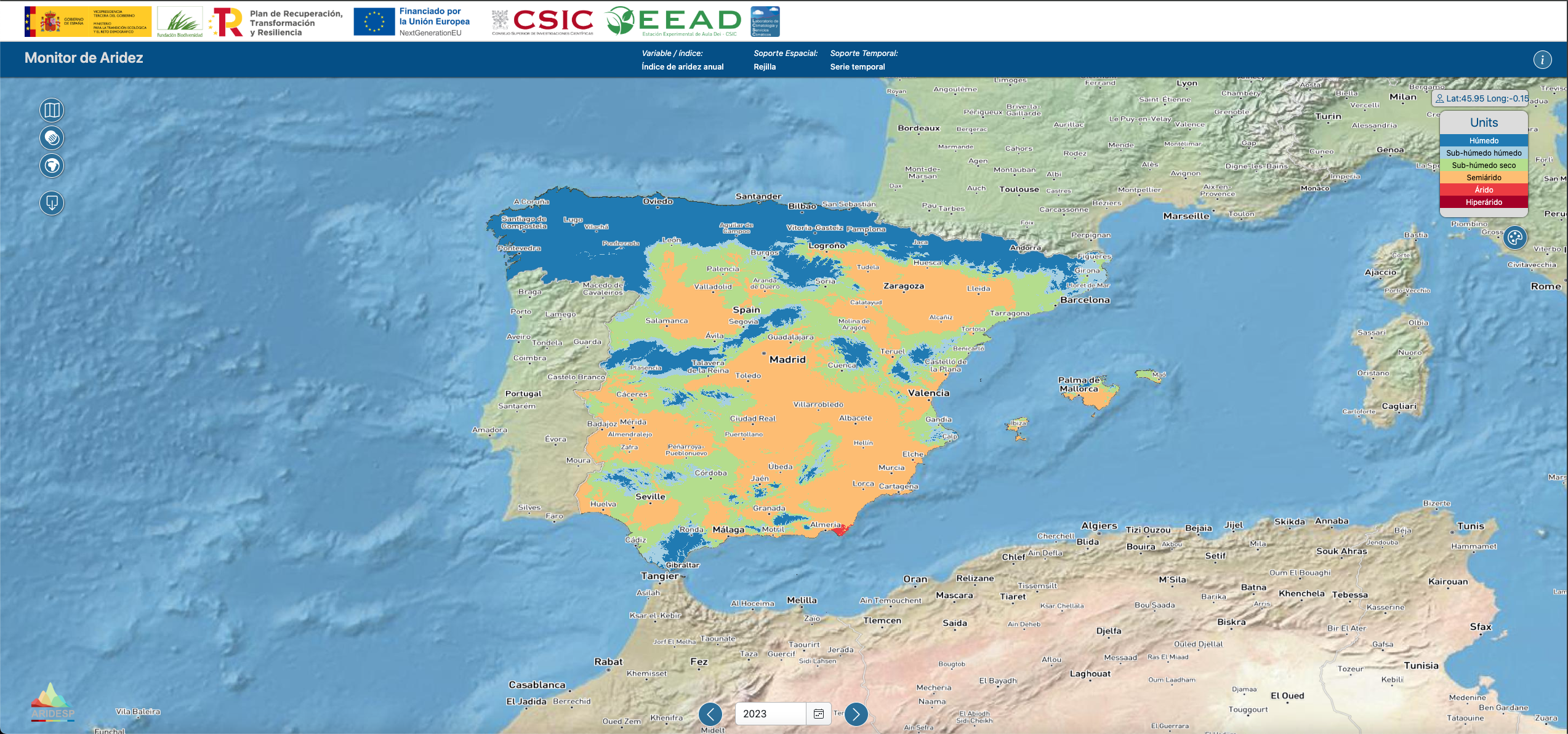This screenshot has width=1568, height=734.
Task: Click the Barcelona label on map
Action: tap(1085, 300)
